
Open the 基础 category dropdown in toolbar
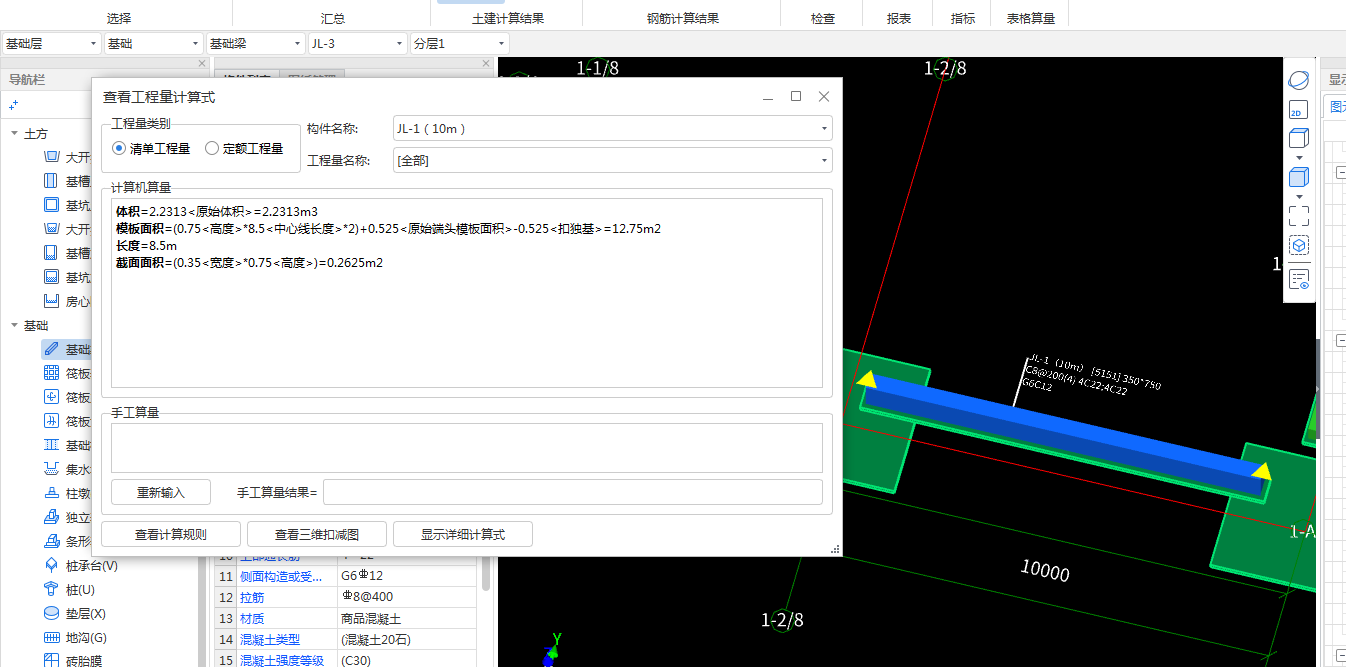click(153, 44)
